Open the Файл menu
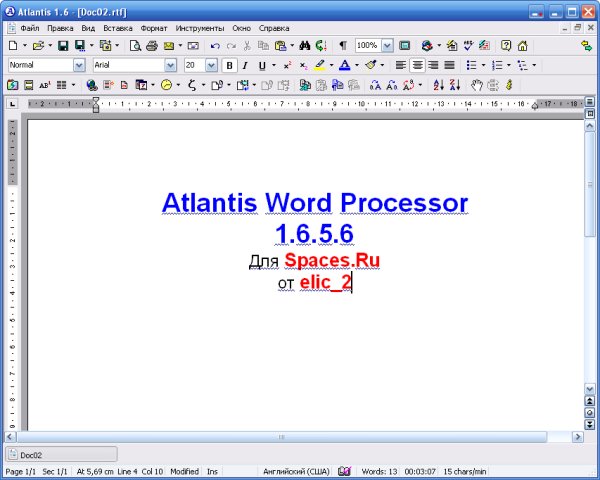This screenshot has height=480, width=600. click(x=30, y=28)
